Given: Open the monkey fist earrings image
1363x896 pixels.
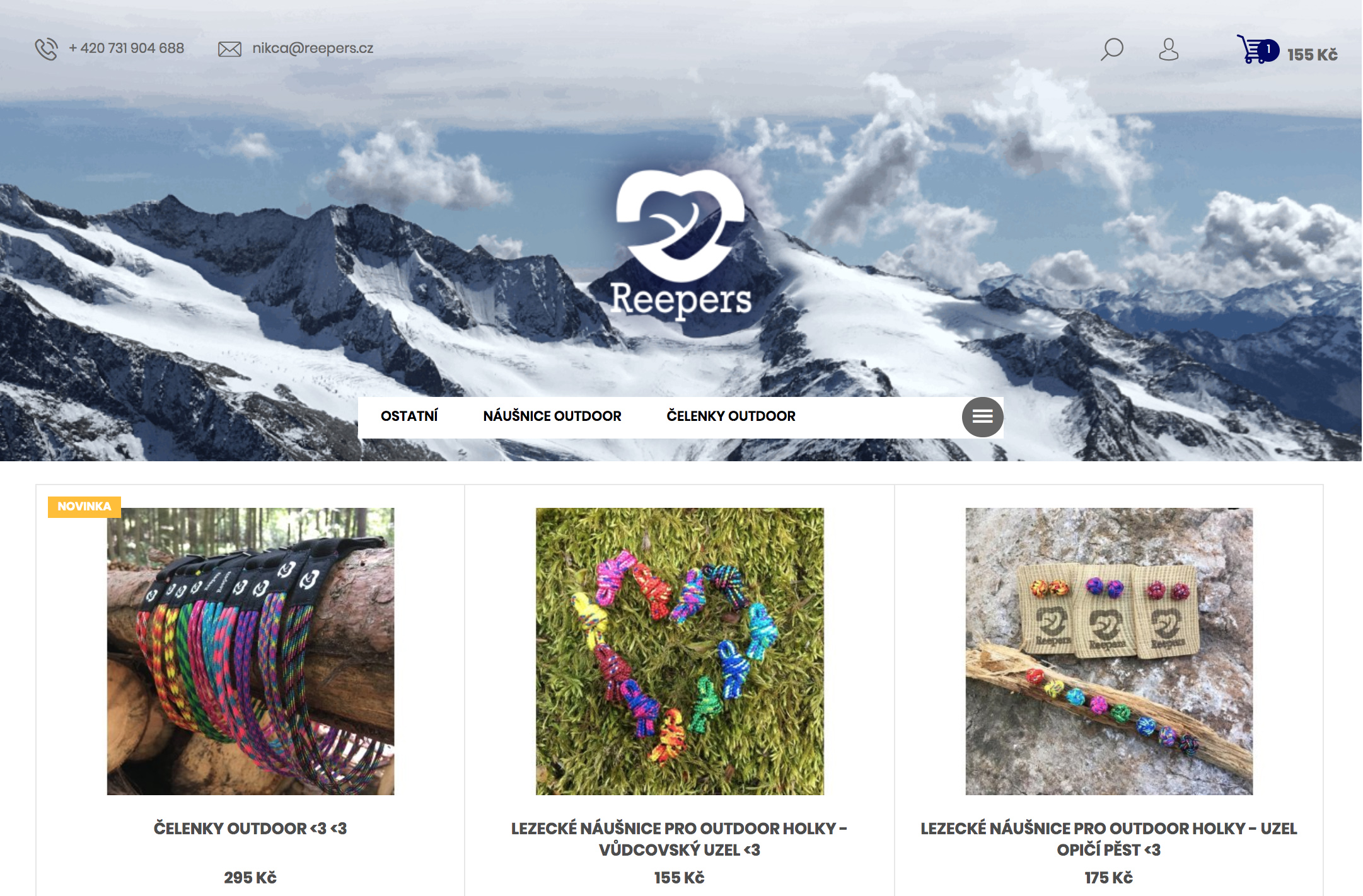Looking at the screenshot, I should [1109, 651].
